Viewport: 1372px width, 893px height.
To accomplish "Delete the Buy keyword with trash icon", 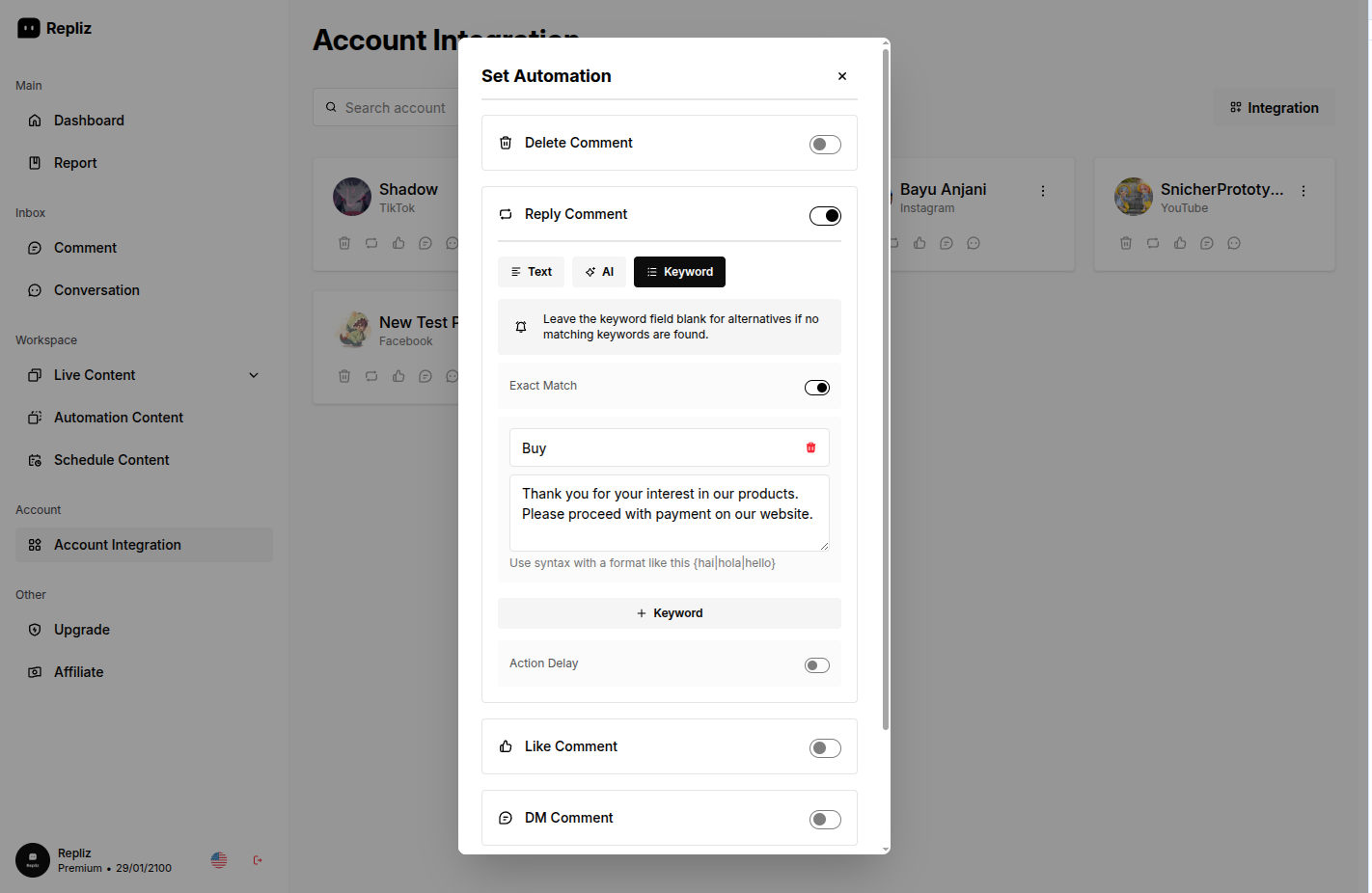I will tap(810, 447).
